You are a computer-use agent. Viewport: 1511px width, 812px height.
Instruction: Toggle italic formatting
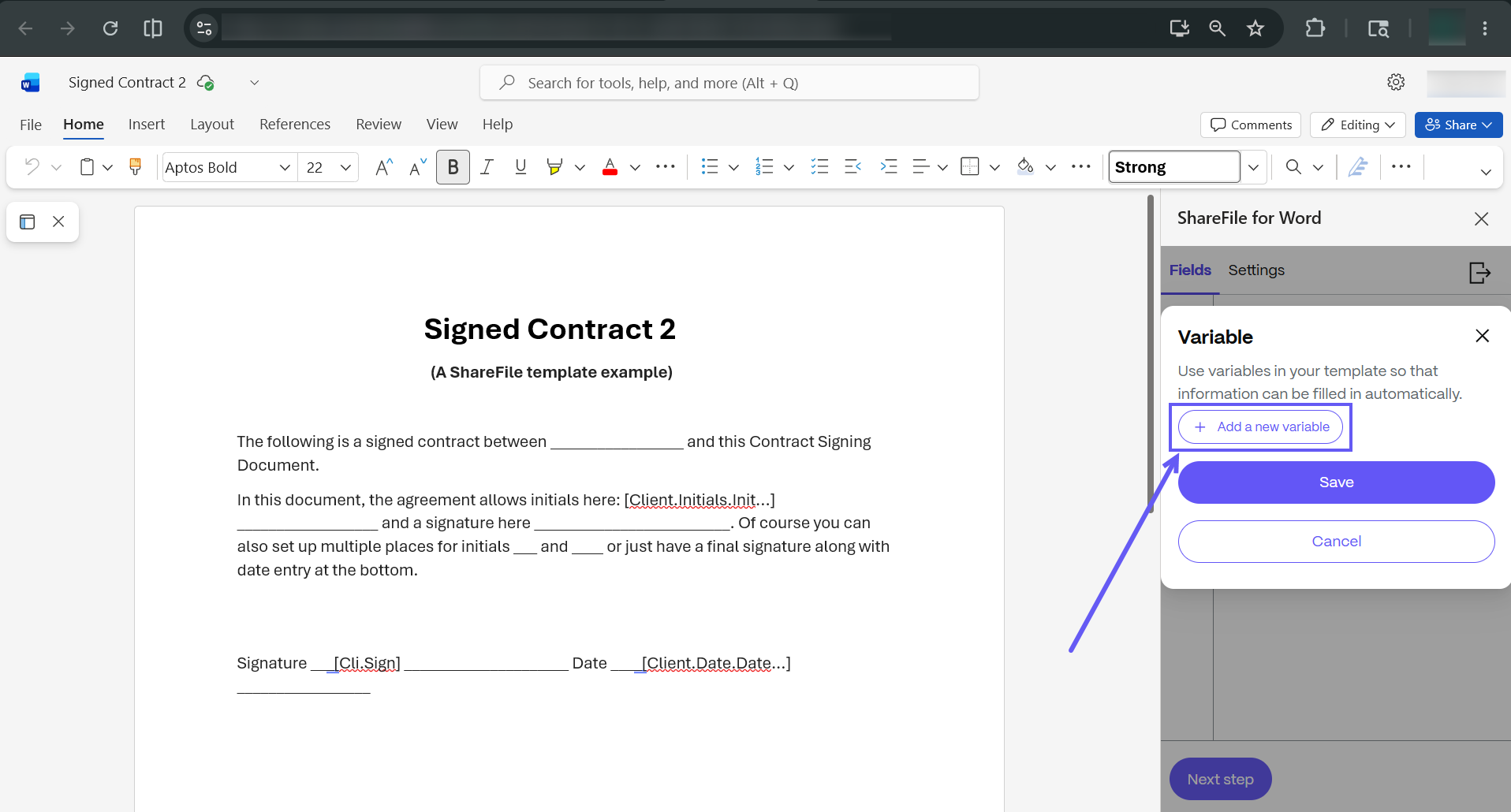click(487, 167)
